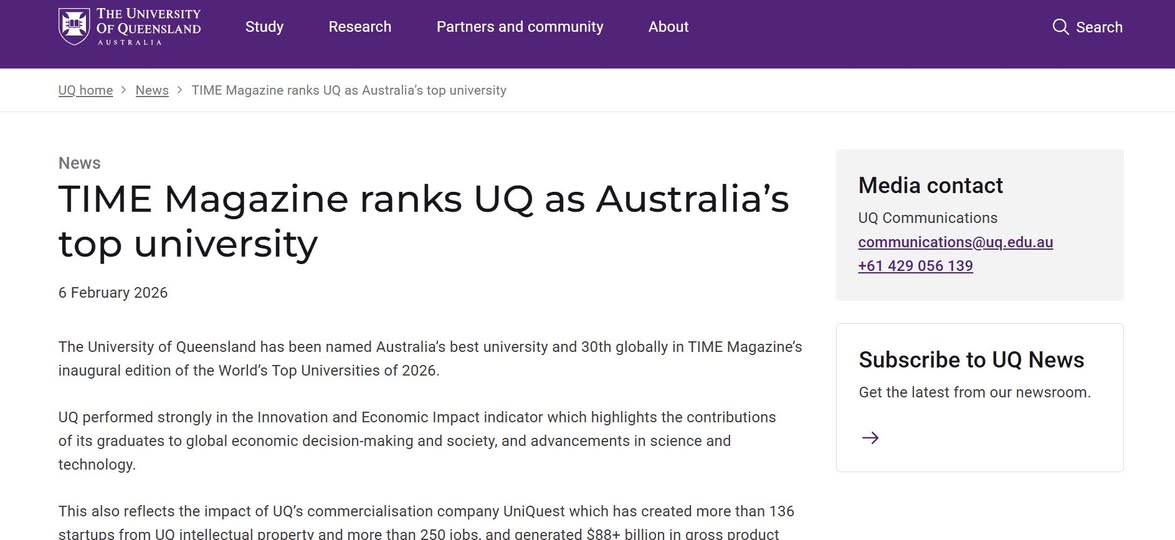The height and width of the screenshot is (540, 1175).
Task: Click the 'Get the latest from our newsroom' text
Action: click(x=974, y=393)
